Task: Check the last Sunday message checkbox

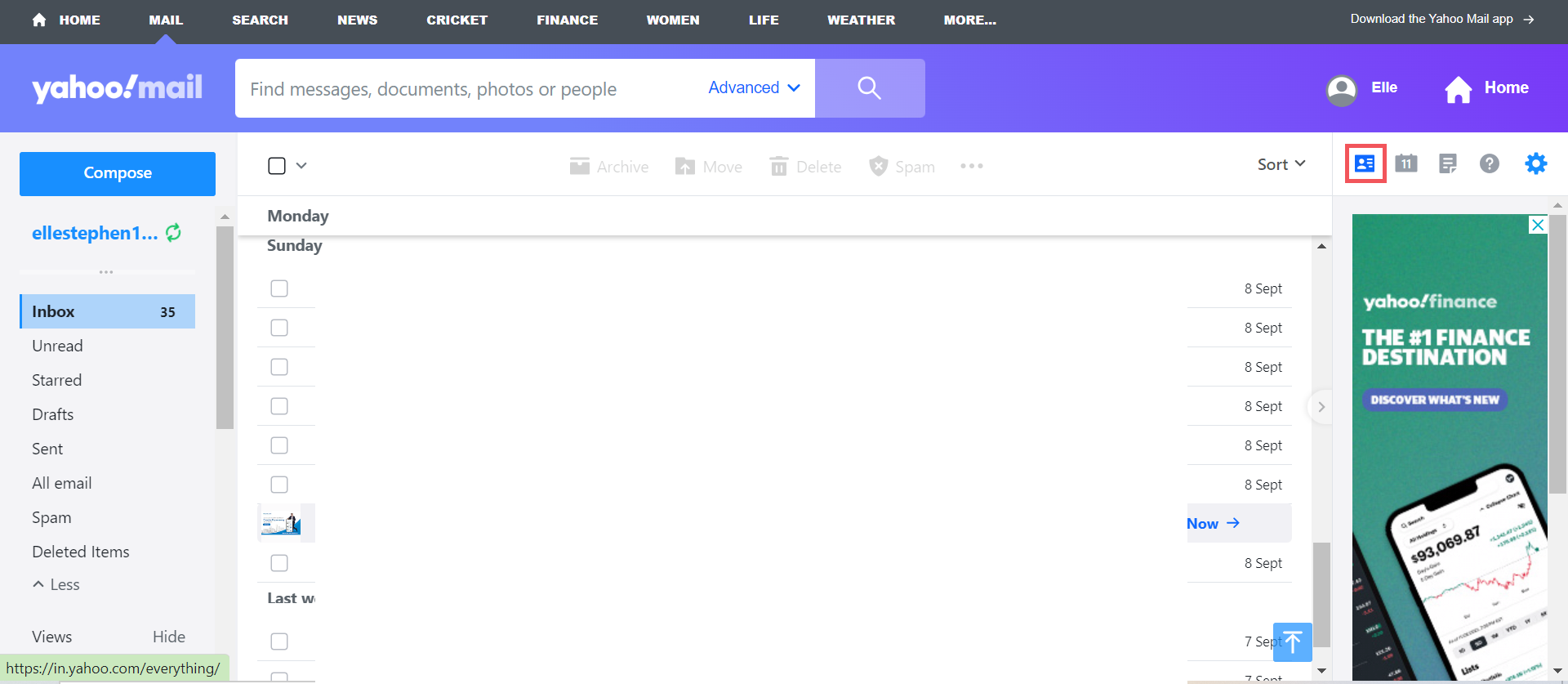Action: (279, 563)
